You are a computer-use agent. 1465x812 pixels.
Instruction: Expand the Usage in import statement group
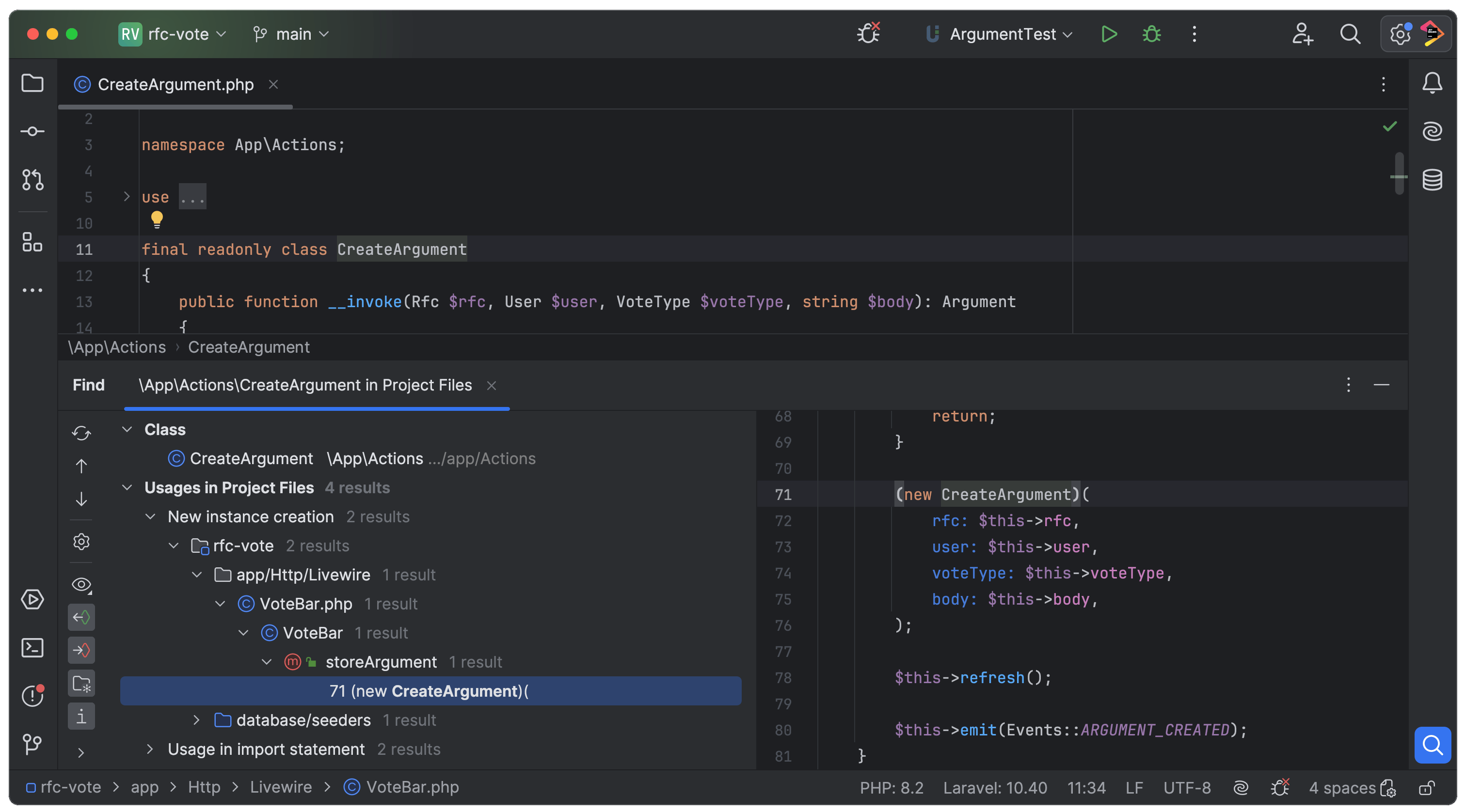pyautogui.click(x=150, y=749)
